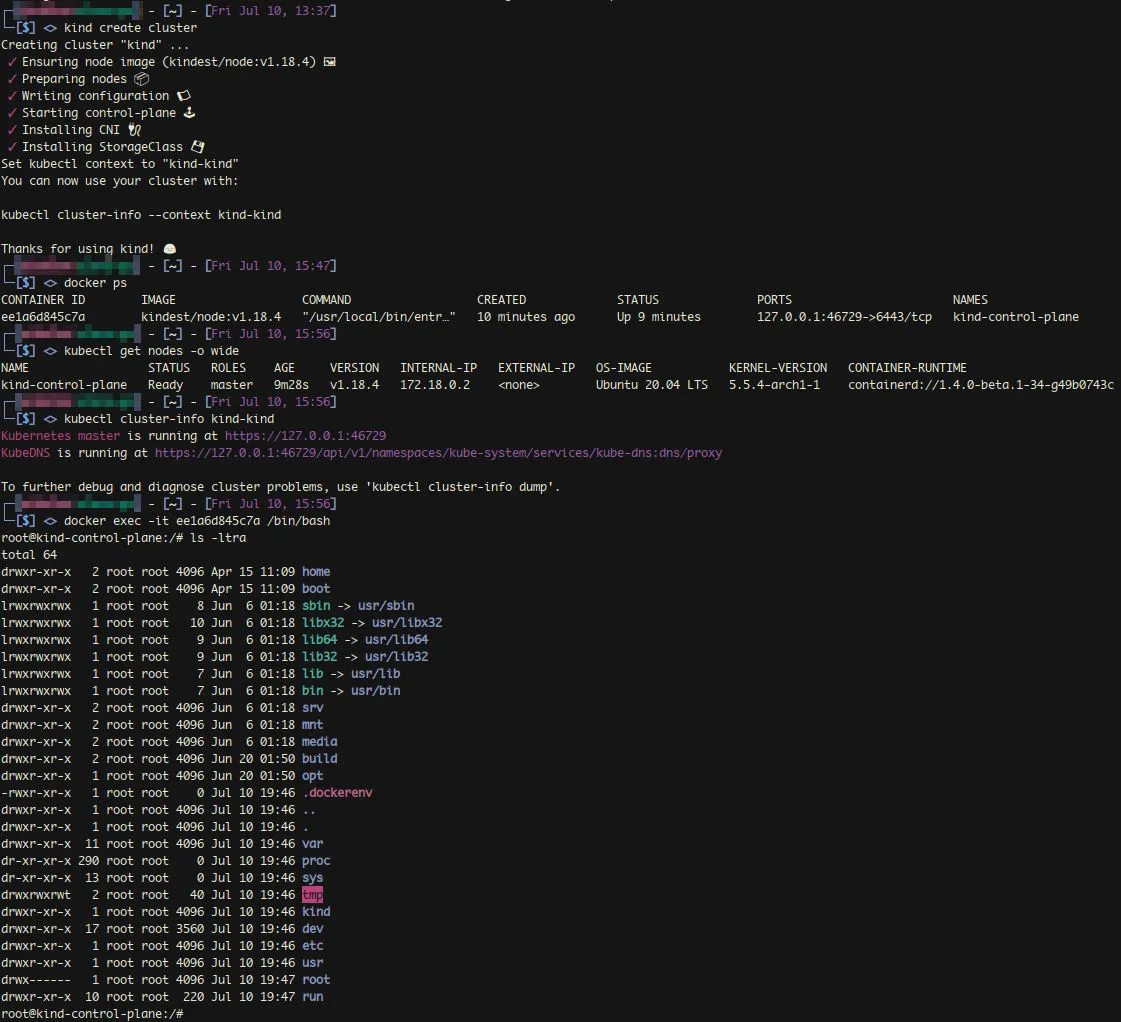Click the 'kind' directory name in listing
This screenshot has height=1022, width=1121.
point(315,912)
